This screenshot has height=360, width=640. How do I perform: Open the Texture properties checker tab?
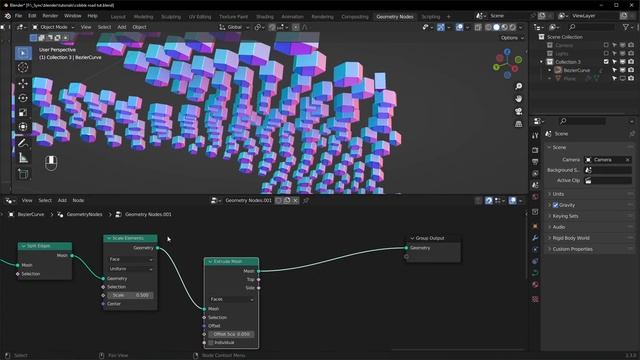[535, 300]
